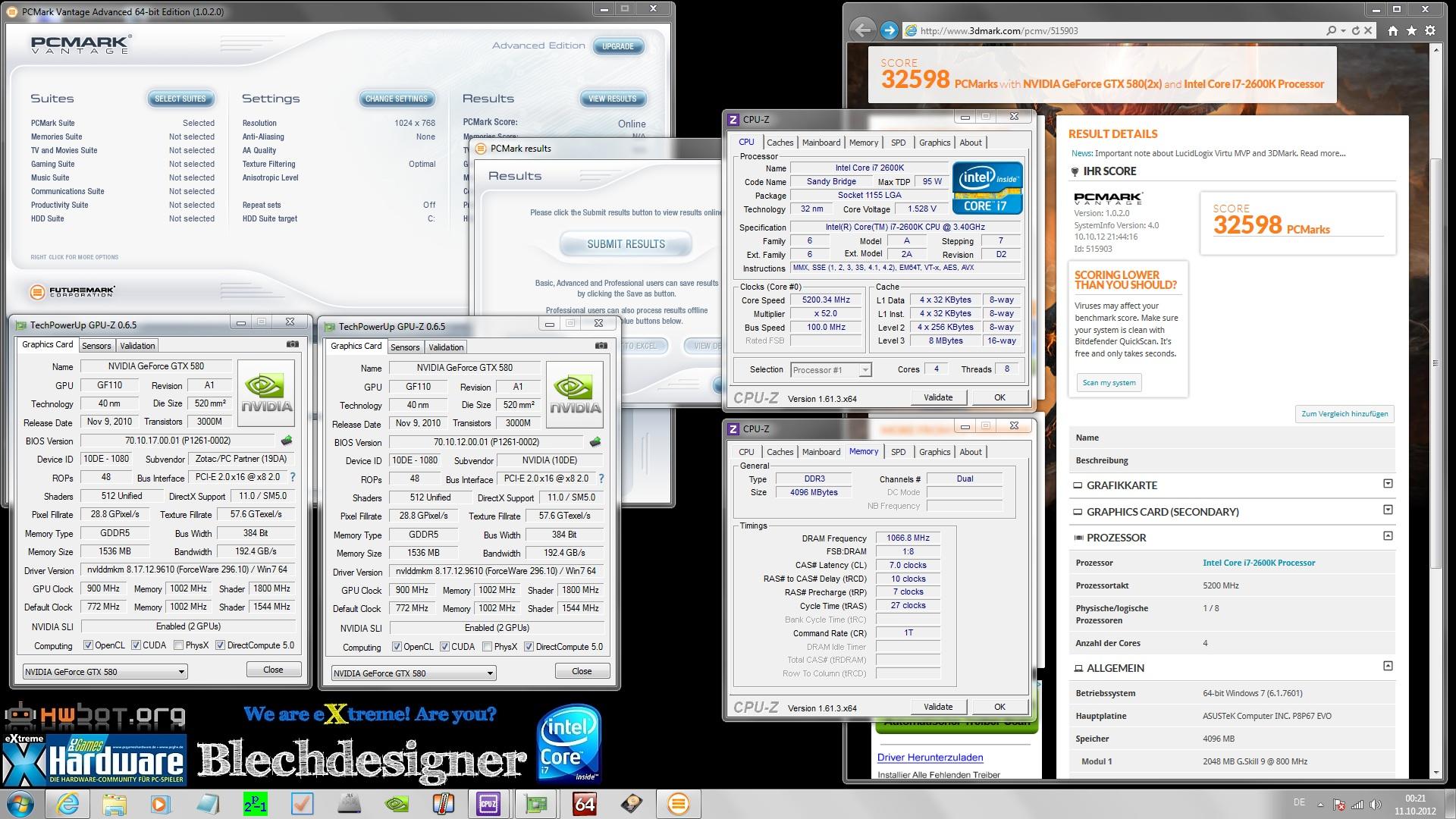Click the browser Forward arrow button

[890, 30]
